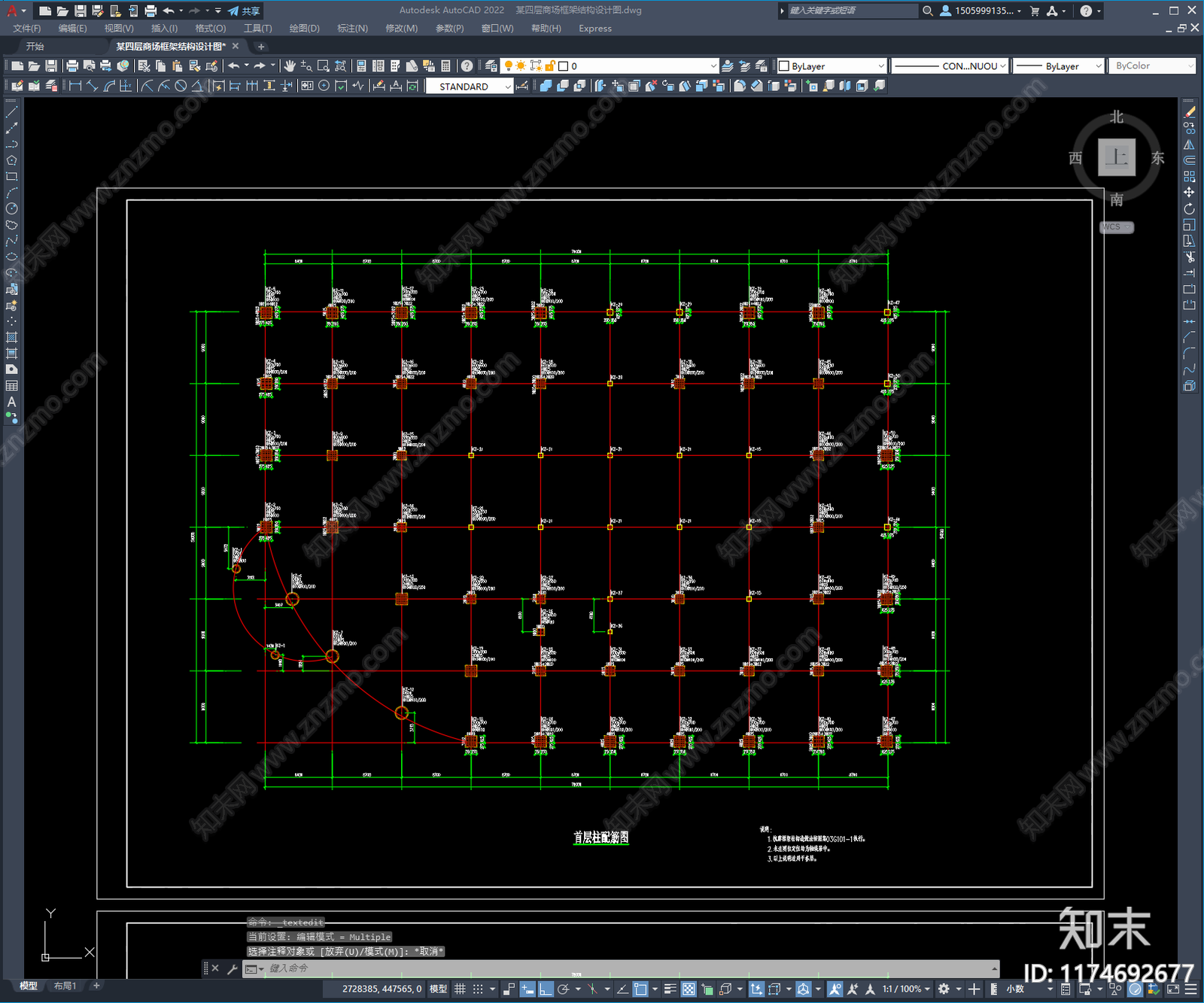
Task: Open the ByLayer lineweight dropdown
Action: [x=1059, y=66]
